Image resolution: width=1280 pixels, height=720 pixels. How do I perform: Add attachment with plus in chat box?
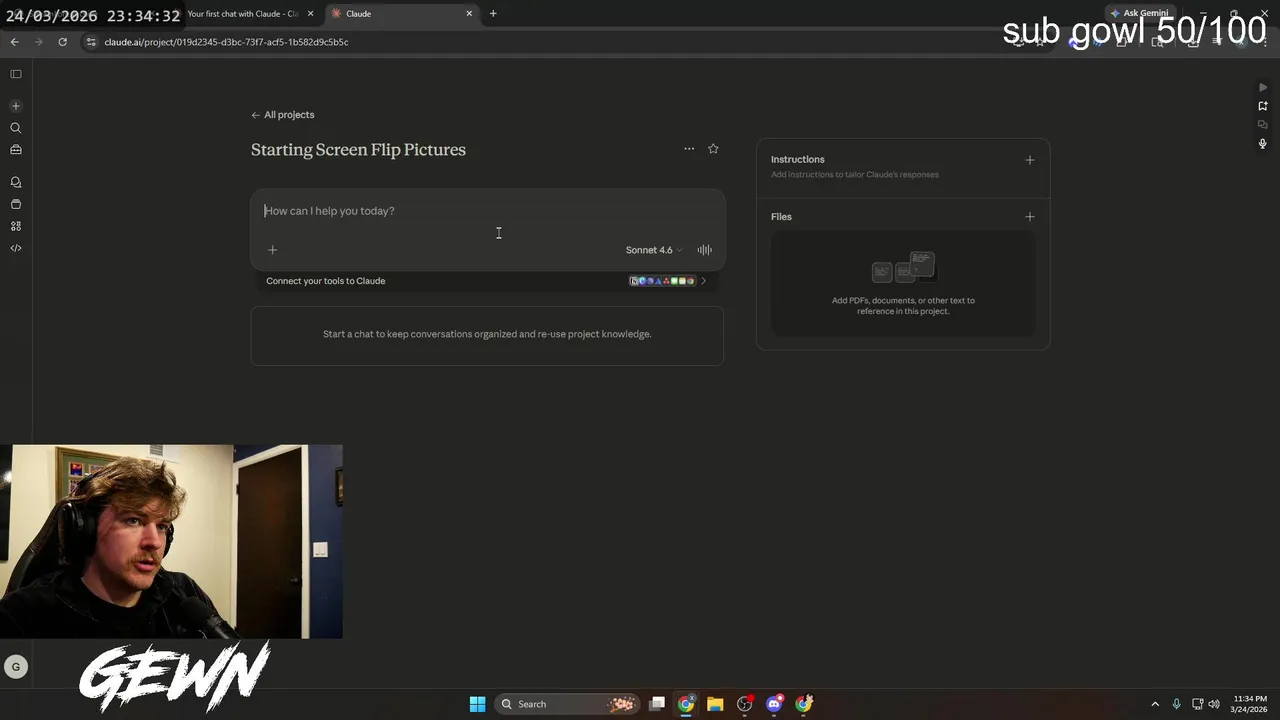pyautogui.click(x=272, y=250)
